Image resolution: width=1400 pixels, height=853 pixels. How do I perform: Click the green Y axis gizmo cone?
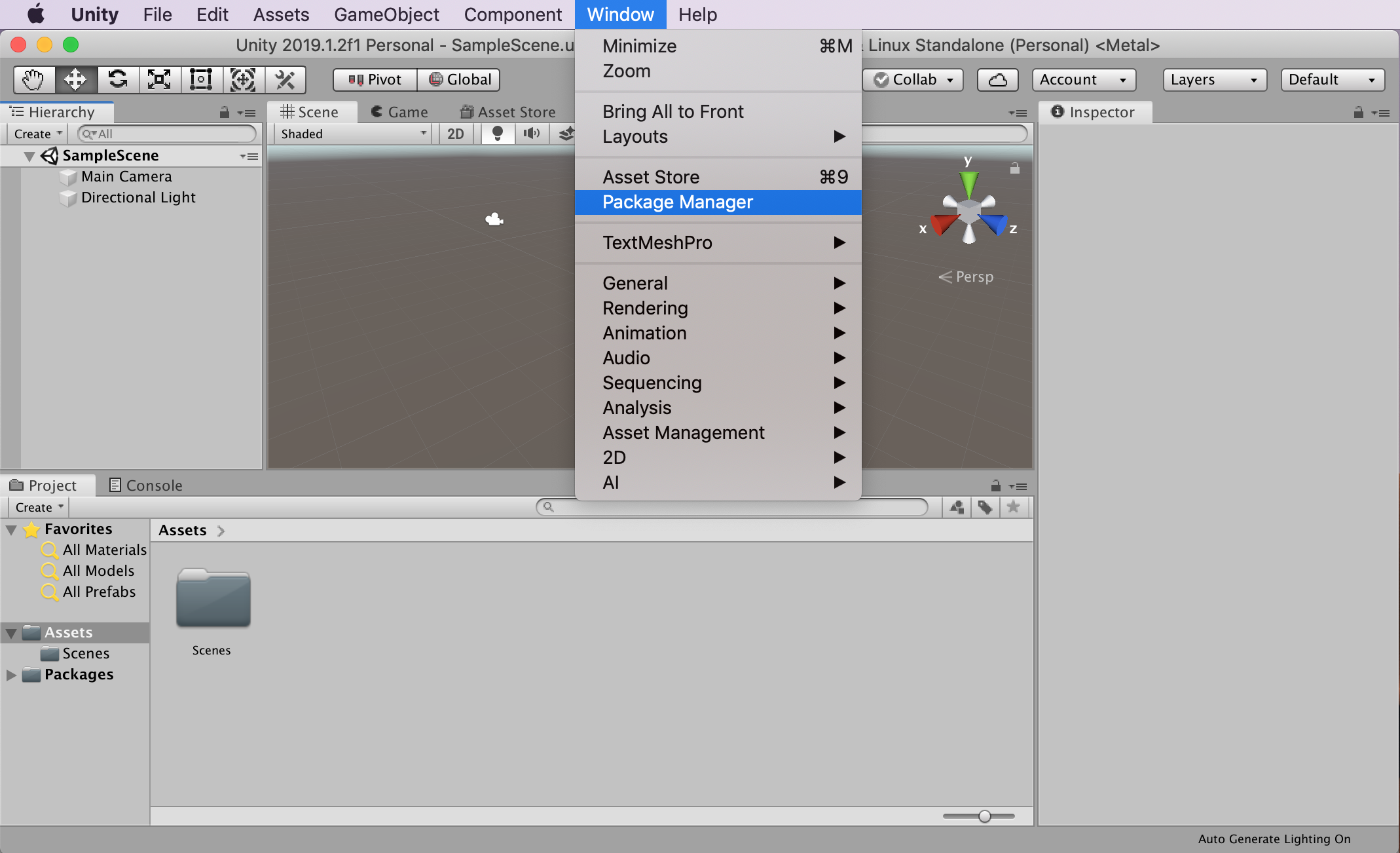click(968, 183)
